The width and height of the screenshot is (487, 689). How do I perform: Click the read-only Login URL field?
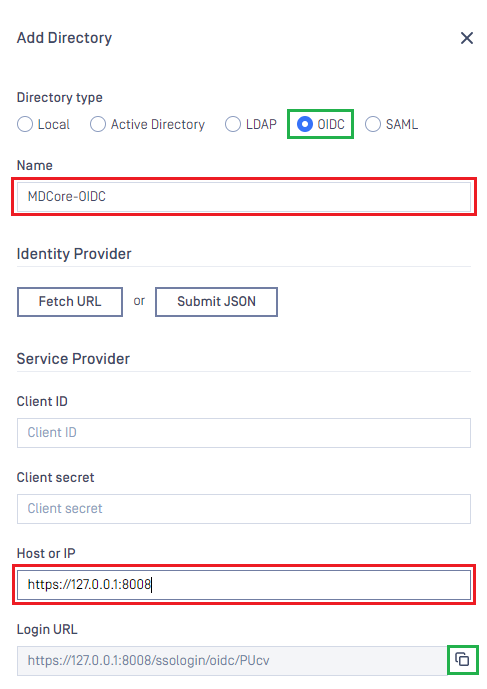coord(232,660)
